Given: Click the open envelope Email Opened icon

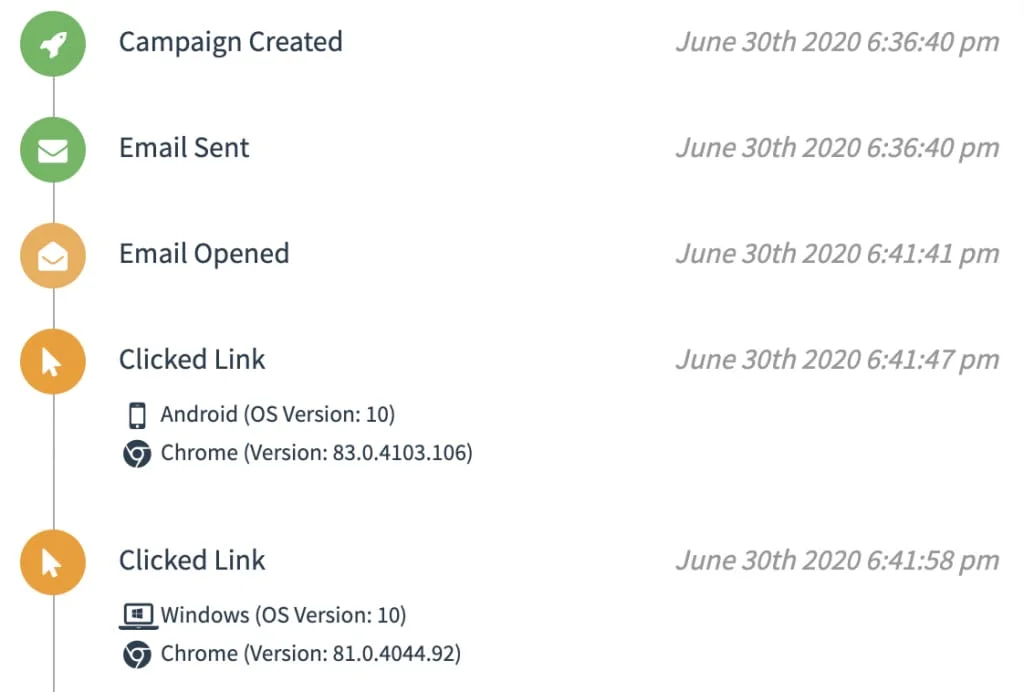Looking at the screenshot, I should coord(53,255).
